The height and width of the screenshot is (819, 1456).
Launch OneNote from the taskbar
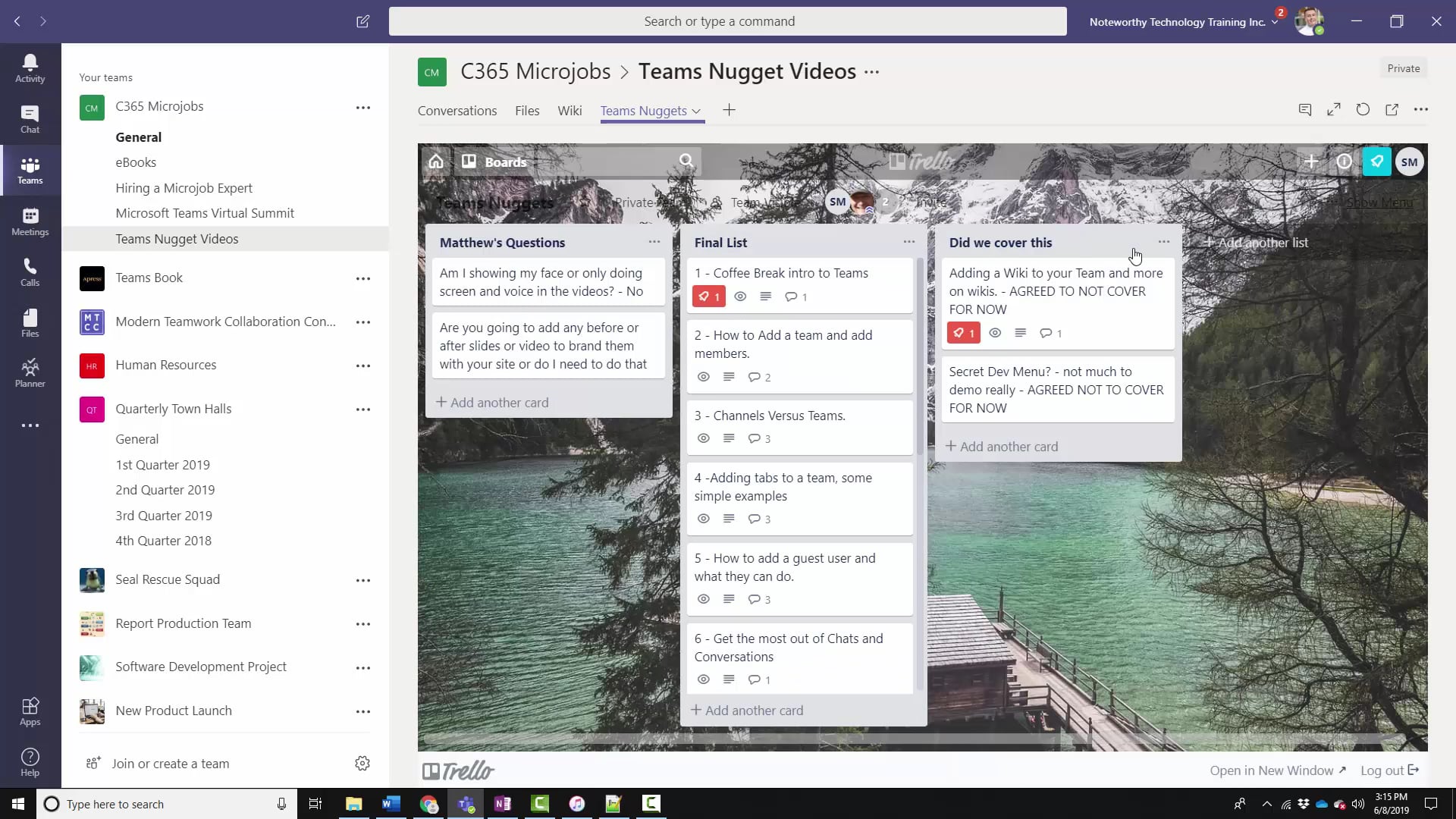pos(503,804)
